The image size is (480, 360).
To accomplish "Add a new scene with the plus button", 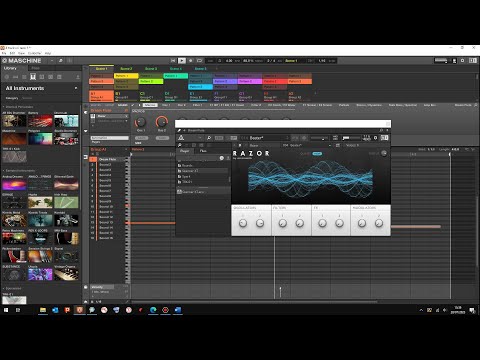I will pyautogui.click(x=217, y=68).
